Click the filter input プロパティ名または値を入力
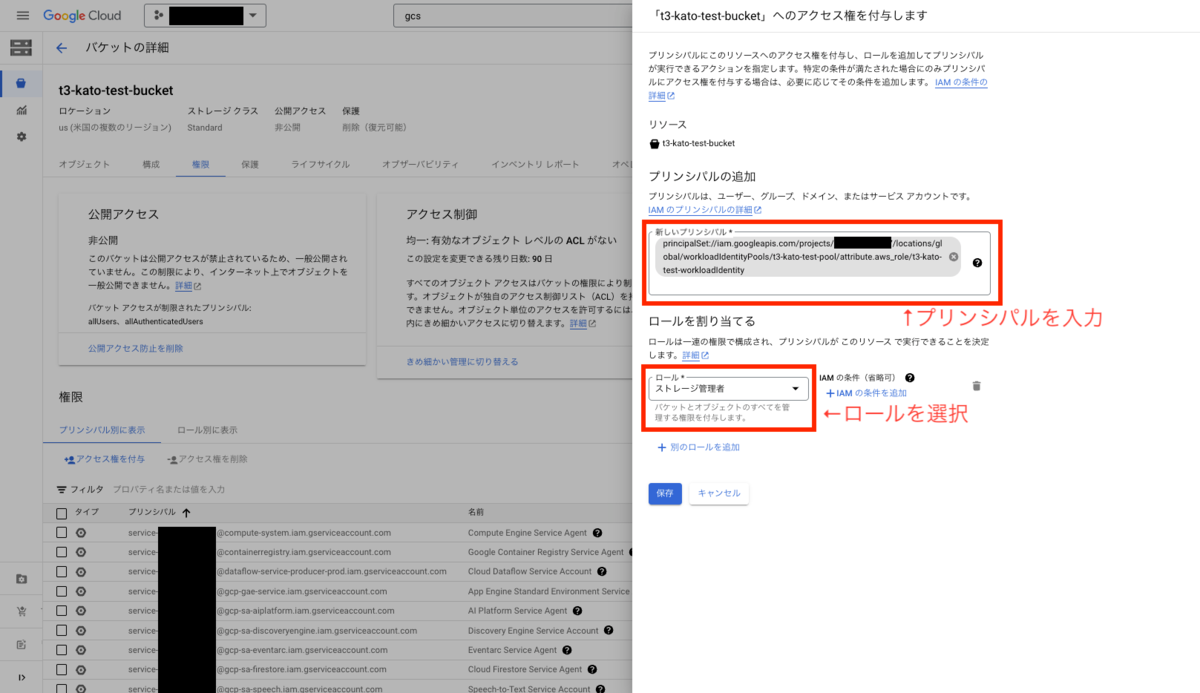 click(x=169, y=490)
